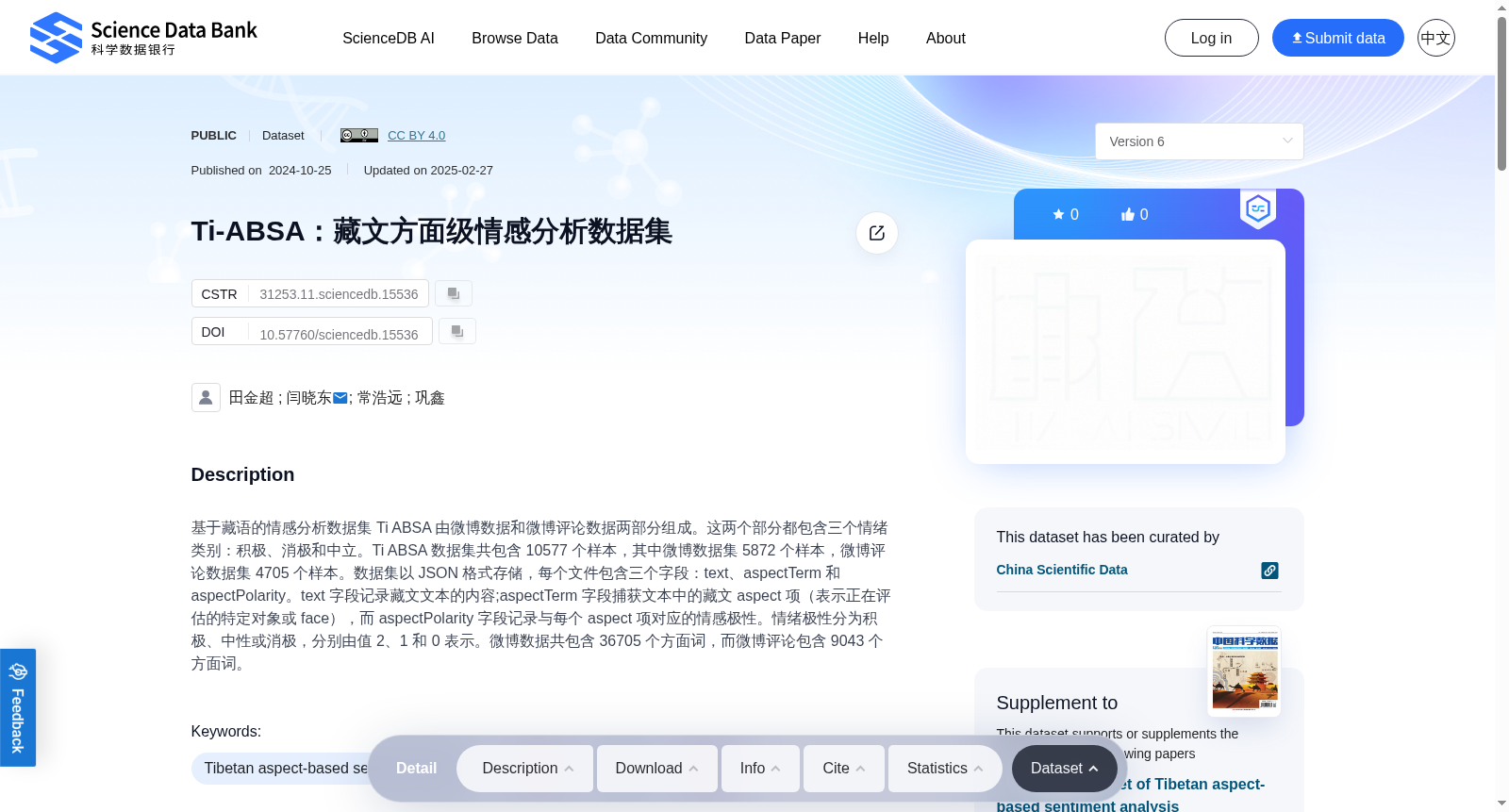1509x812 pixels.
Task: Expand the Download section menu
Action: tap(656, 769)
